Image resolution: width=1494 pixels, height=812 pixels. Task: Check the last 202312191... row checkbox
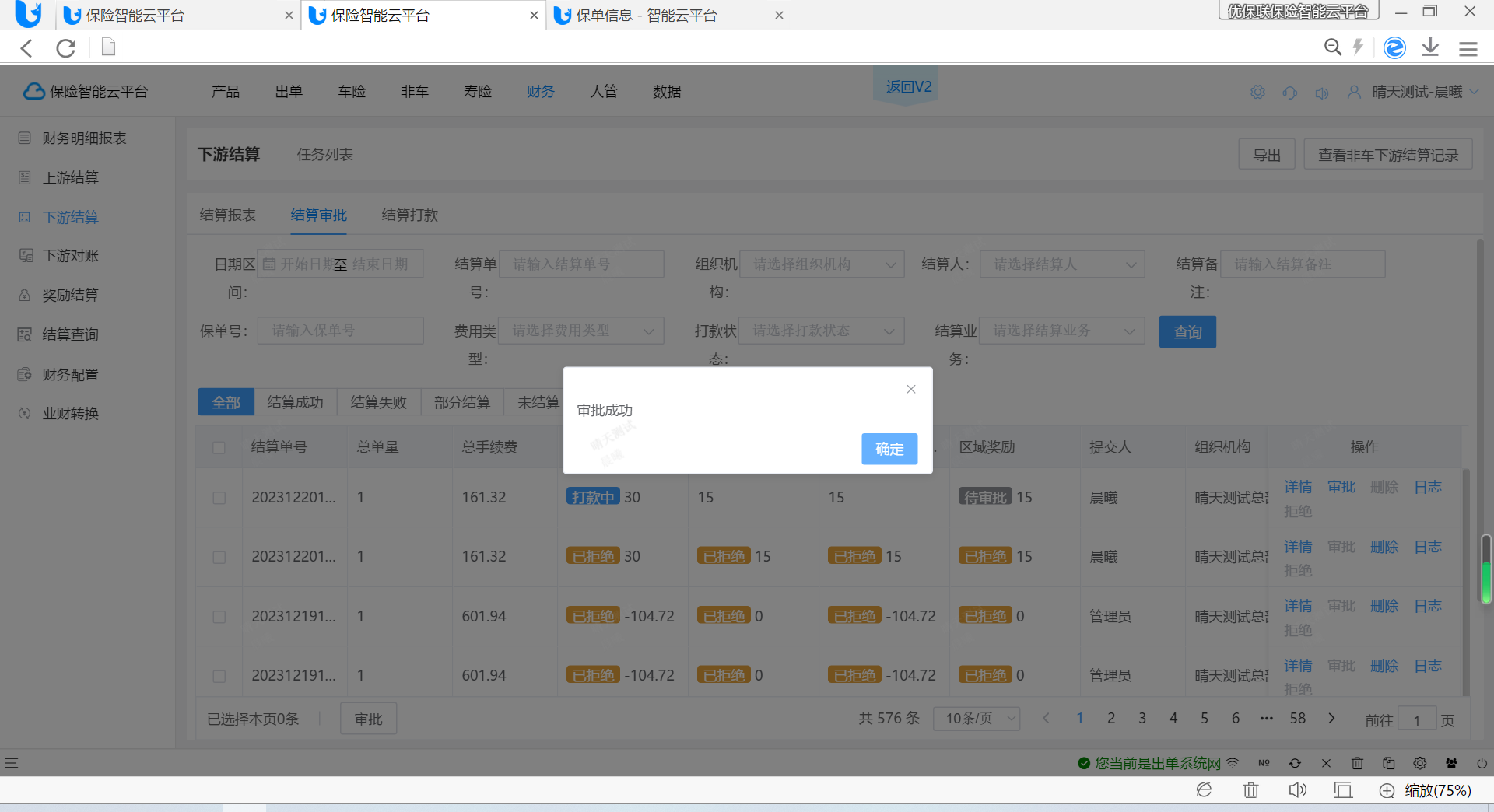(219, 676)
